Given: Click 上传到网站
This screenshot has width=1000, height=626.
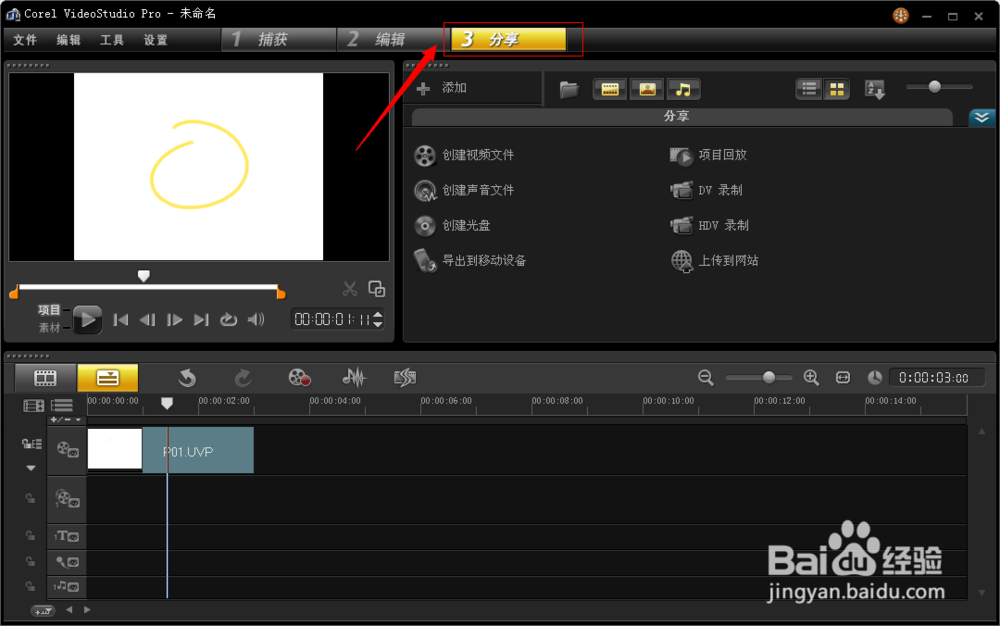Looking at the screenshot, I should click(x=714, y=260).
